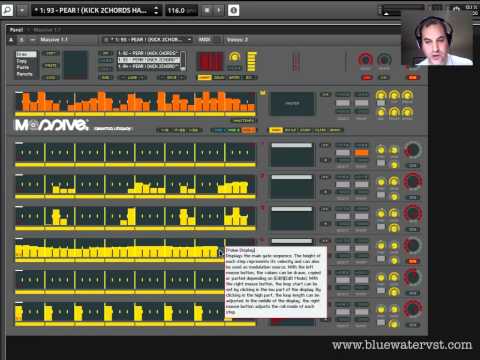Step snapshots with the up/down arrows beside snapshot name
480x360 pixels.
[156, 10]
